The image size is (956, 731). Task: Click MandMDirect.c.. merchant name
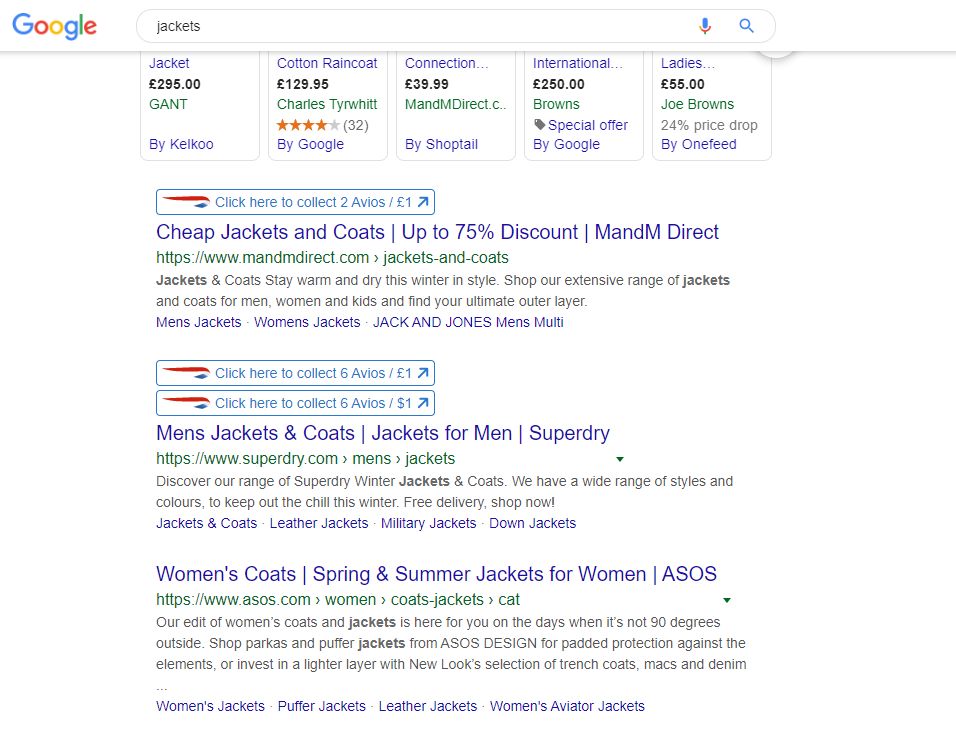tap(455, 104)
